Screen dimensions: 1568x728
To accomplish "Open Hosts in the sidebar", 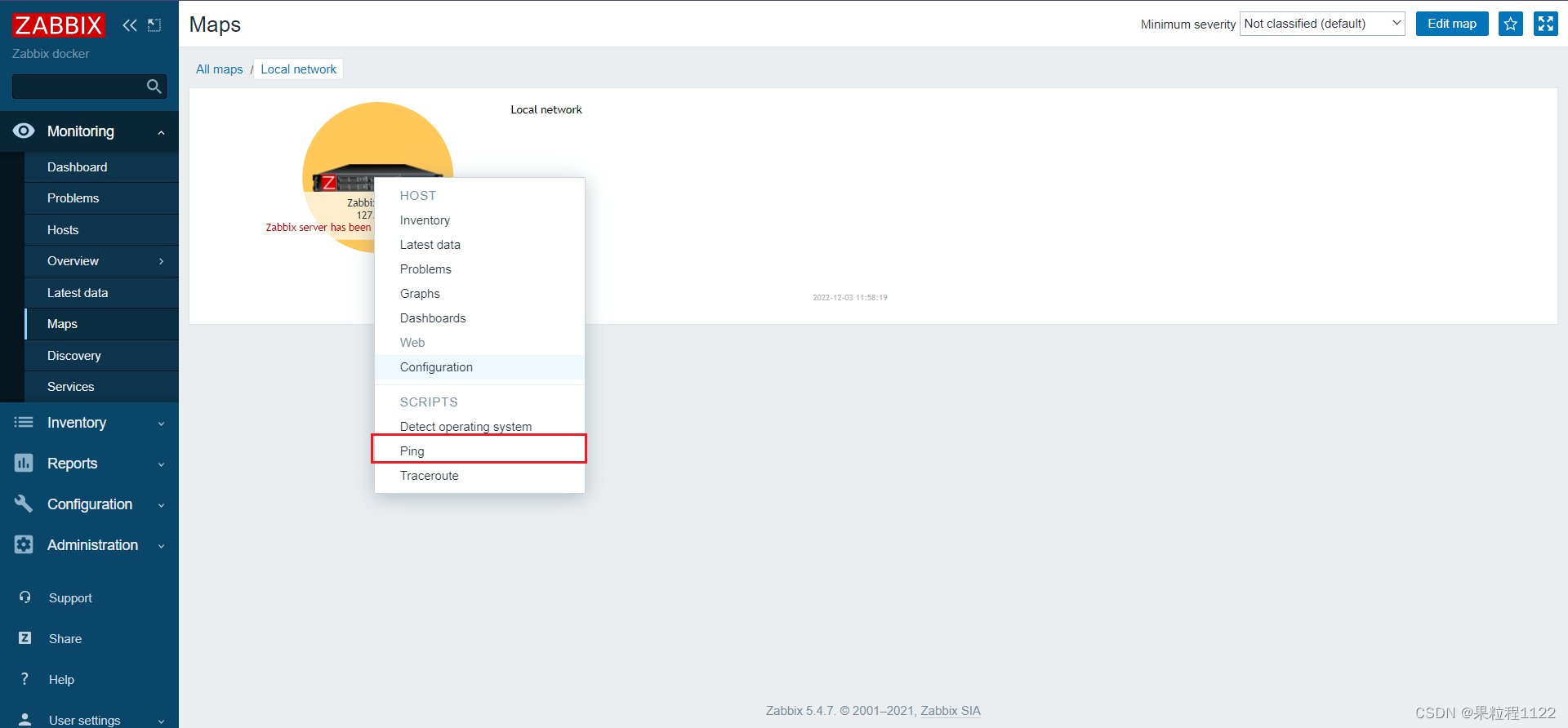I will tap(101, 230).
